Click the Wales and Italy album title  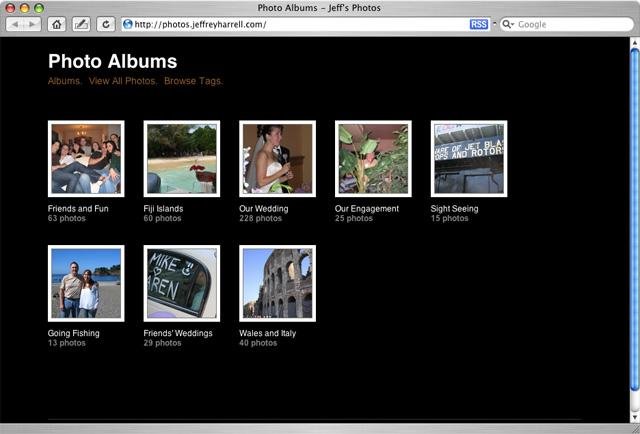[x=268, y=333]
